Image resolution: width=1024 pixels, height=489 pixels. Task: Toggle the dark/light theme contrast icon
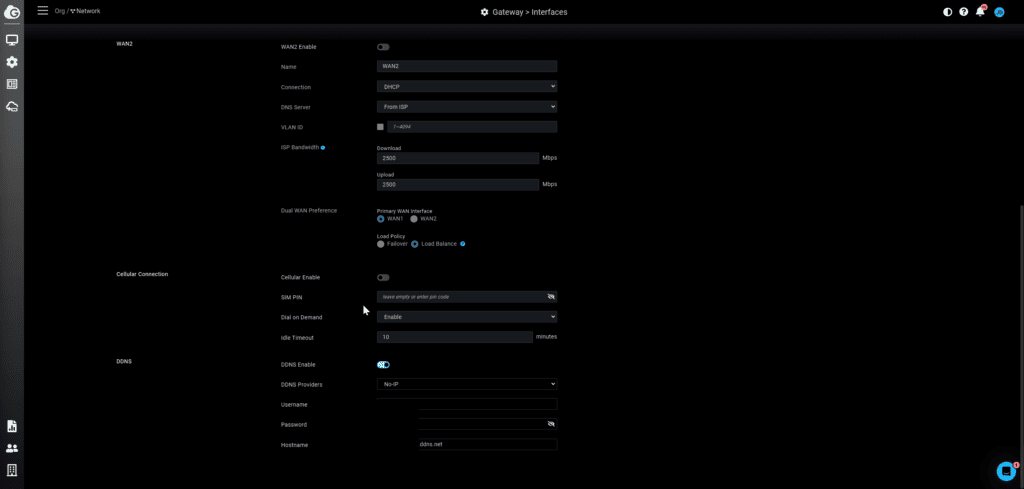coord(948,12)
